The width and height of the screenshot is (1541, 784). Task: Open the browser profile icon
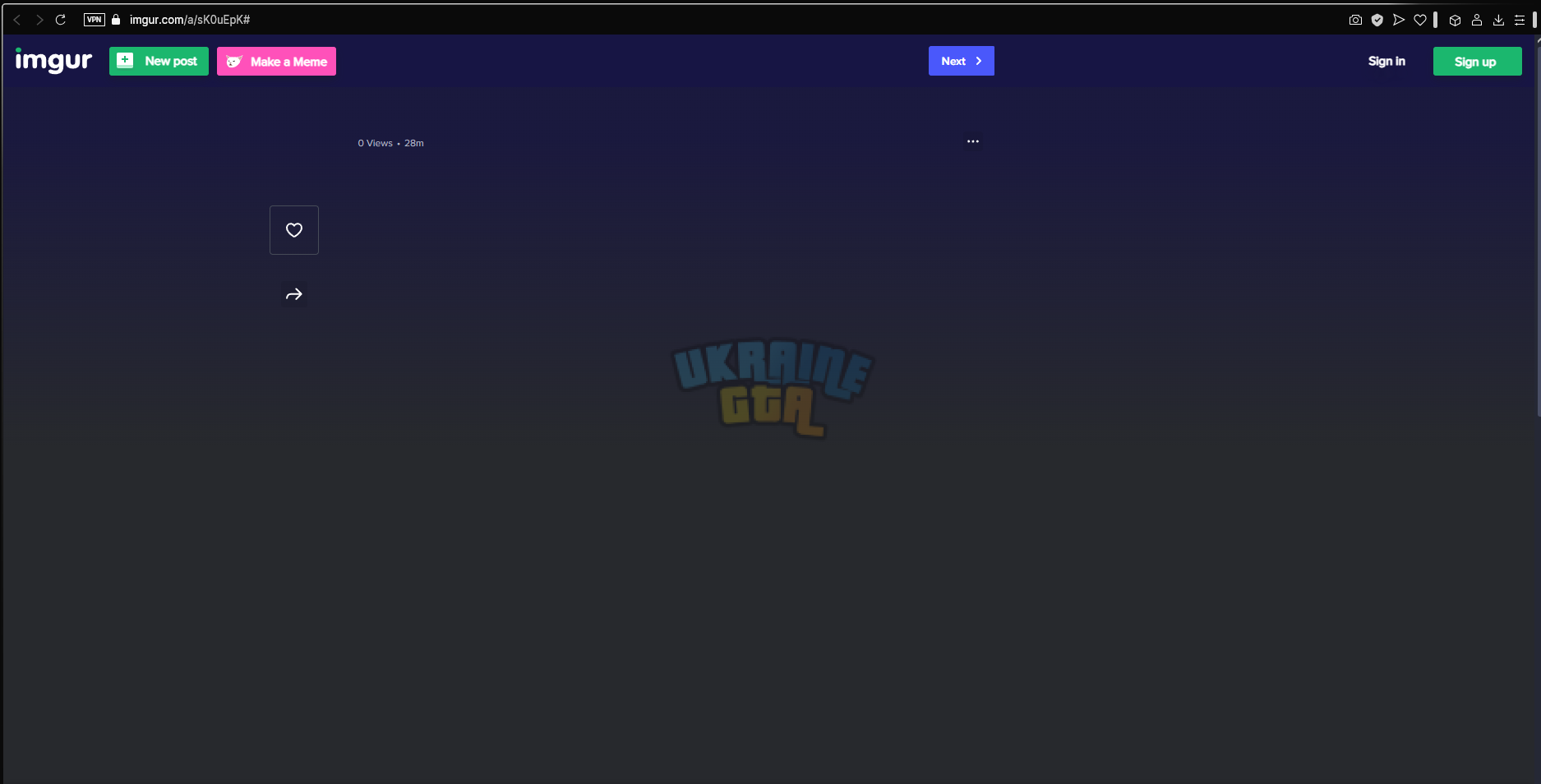point(1477,20)
